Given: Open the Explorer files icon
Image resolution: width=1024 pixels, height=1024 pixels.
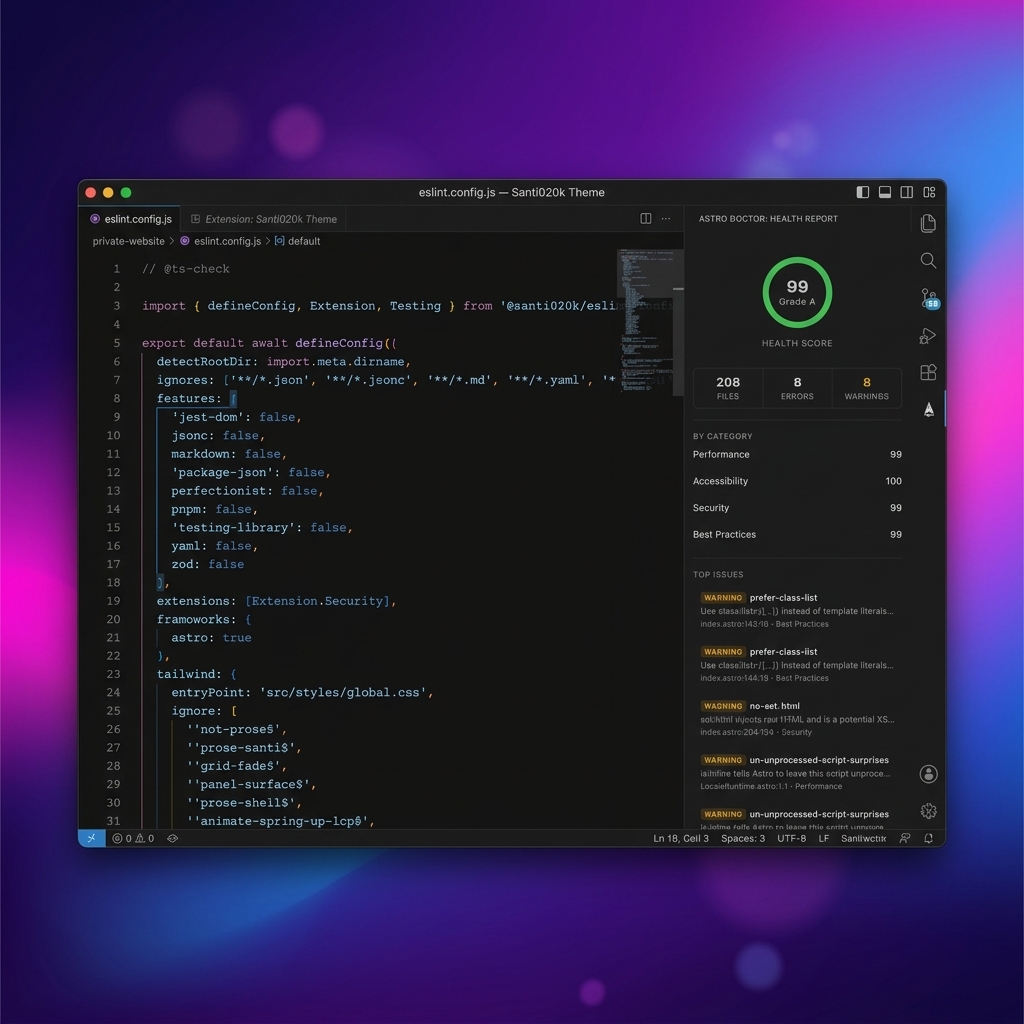Looking at the screenshot, I should 928,223.
